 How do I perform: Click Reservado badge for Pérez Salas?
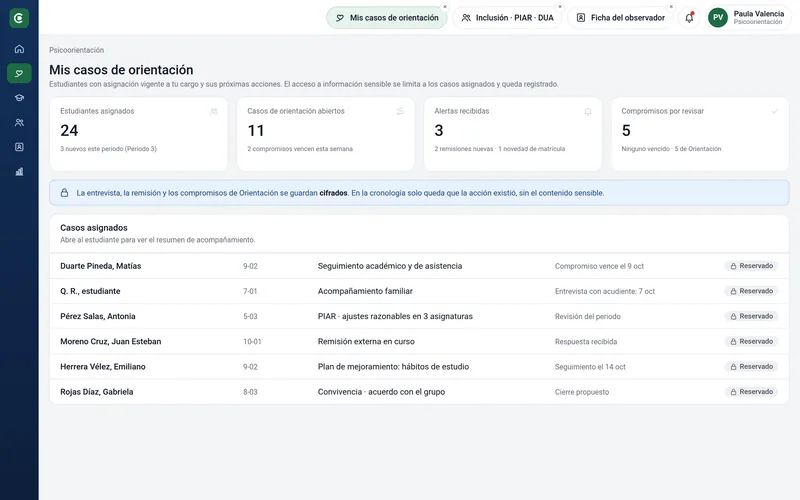tap(751, 316)
